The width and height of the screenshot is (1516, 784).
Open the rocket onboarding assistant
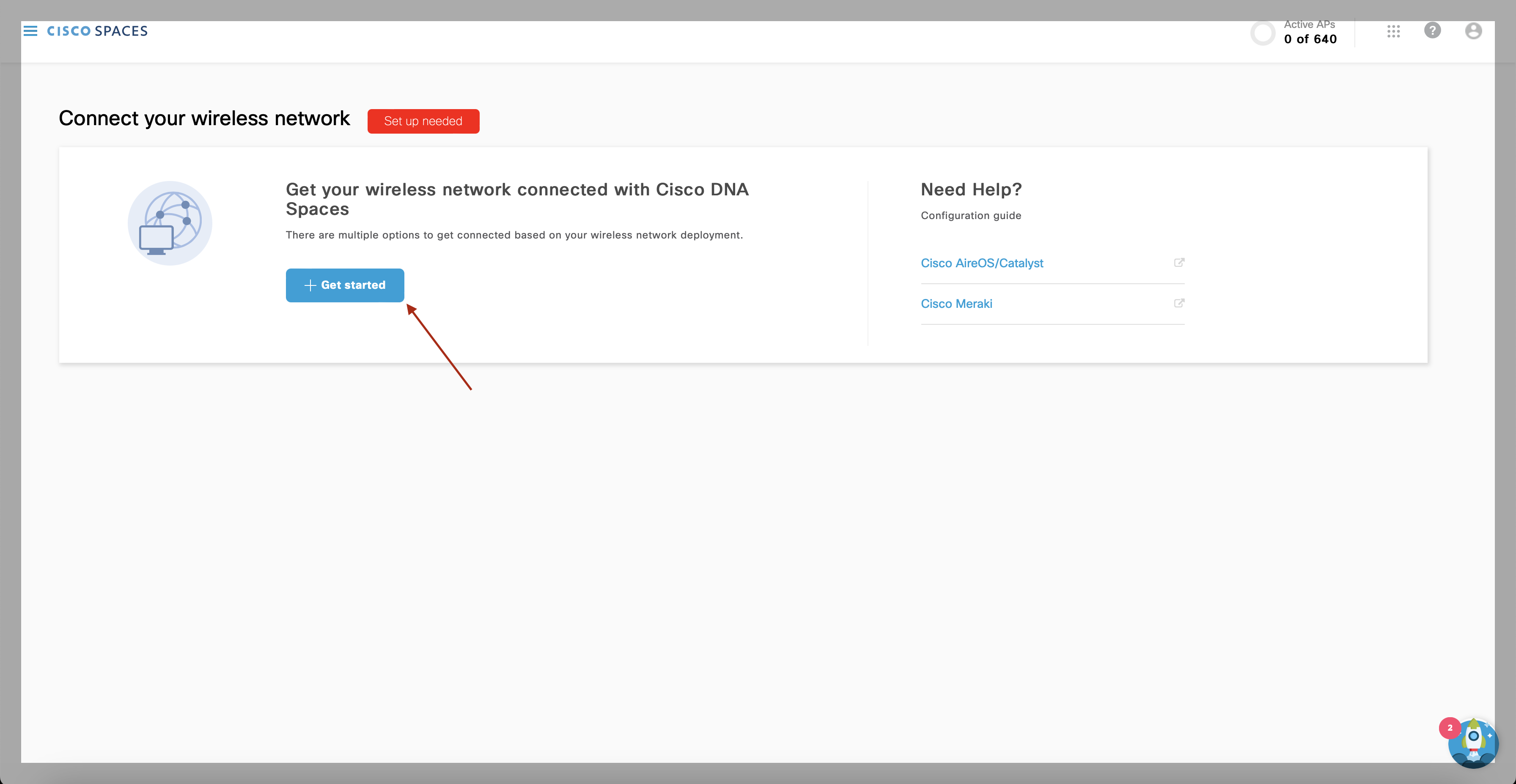[1473, 743]
